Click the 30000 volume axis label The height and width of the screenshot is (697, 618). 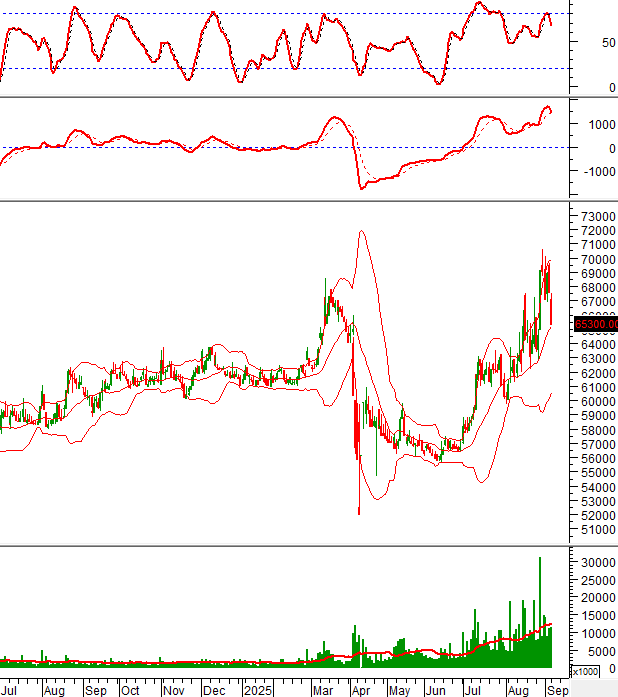coord(597,563)
